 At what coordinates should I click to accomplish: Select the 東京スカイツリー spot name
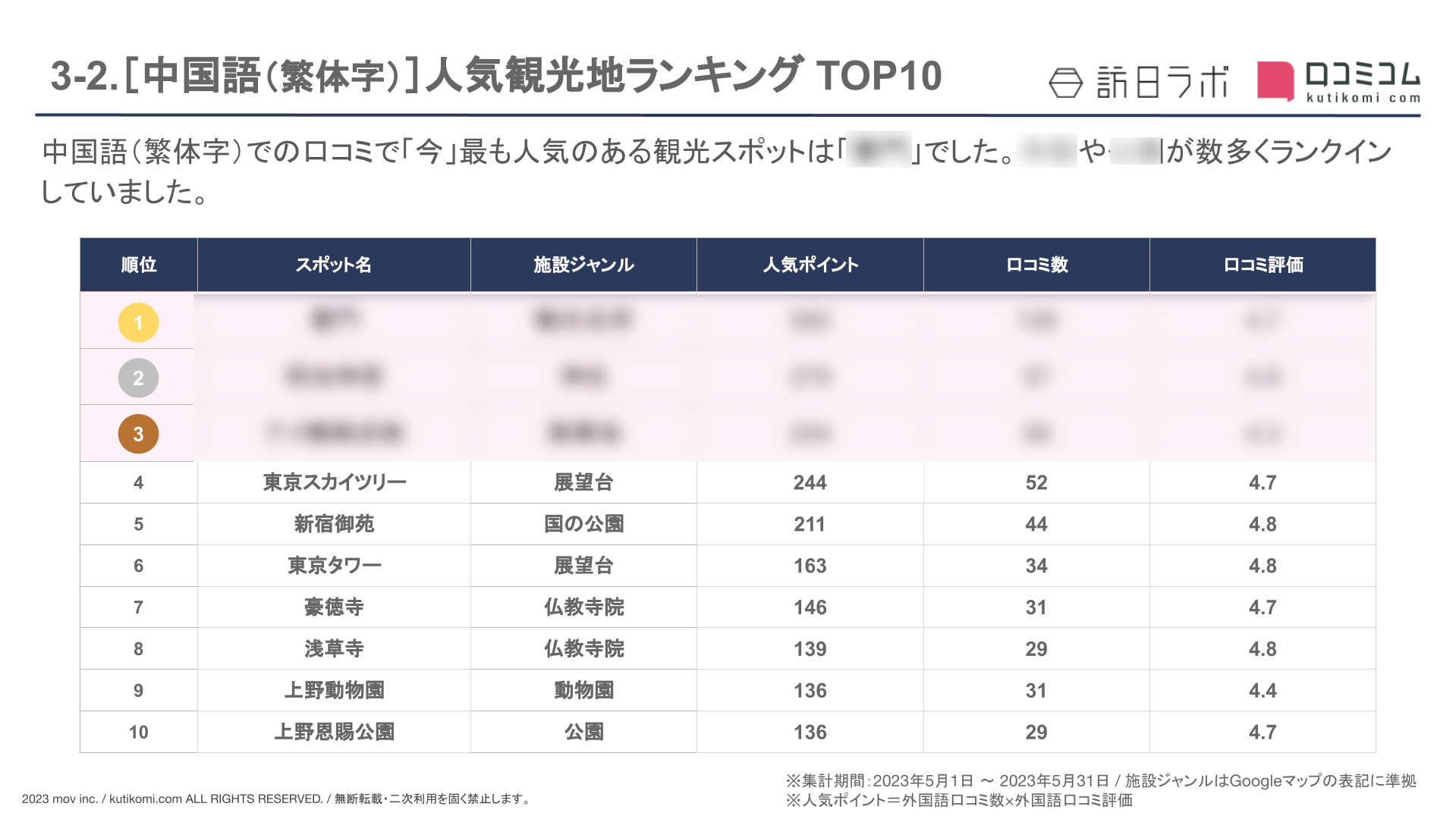(335, 482)
